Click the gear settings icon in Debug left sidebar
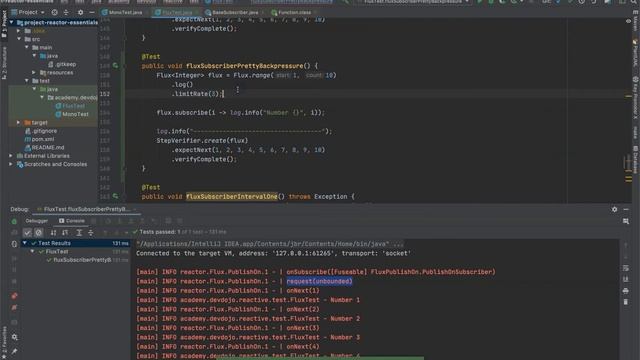This screenshot has height=360, width=640. (14, 337)
